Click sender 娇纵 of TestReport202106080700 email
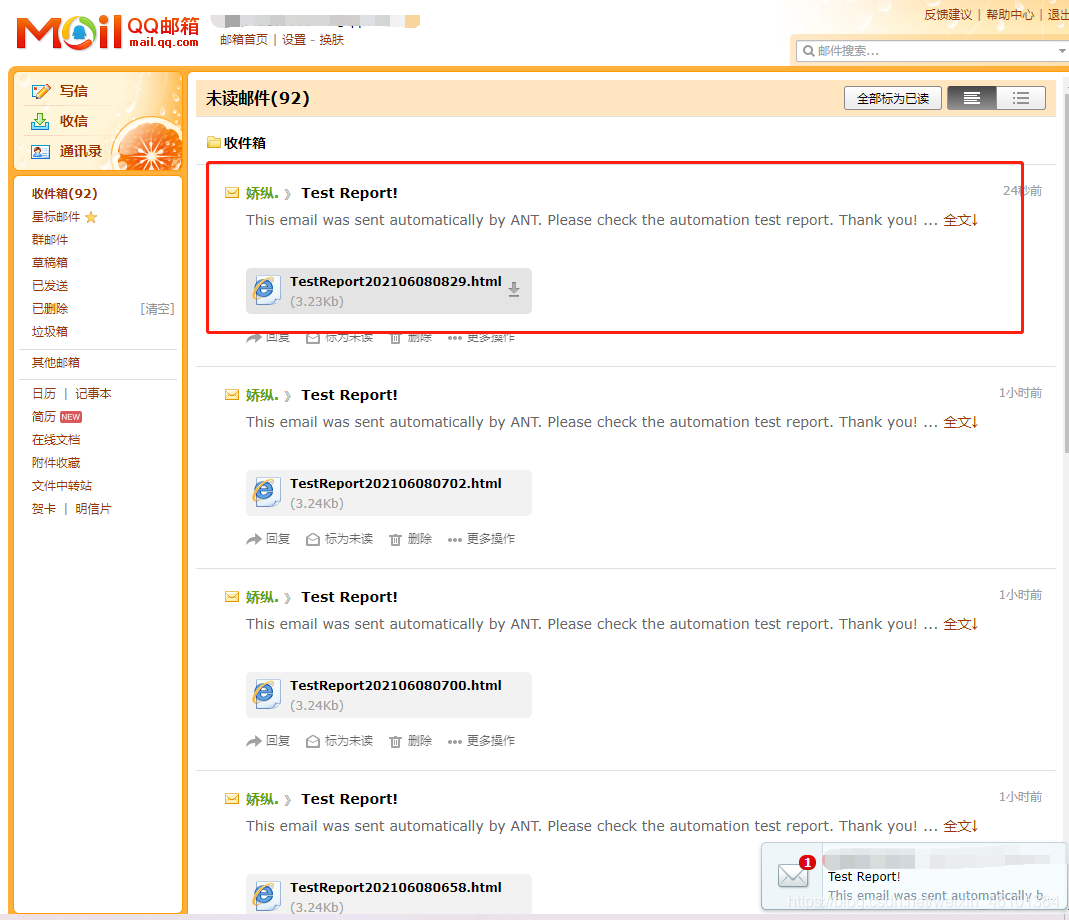The image size is (1069, 920). [x=262, y=597]
